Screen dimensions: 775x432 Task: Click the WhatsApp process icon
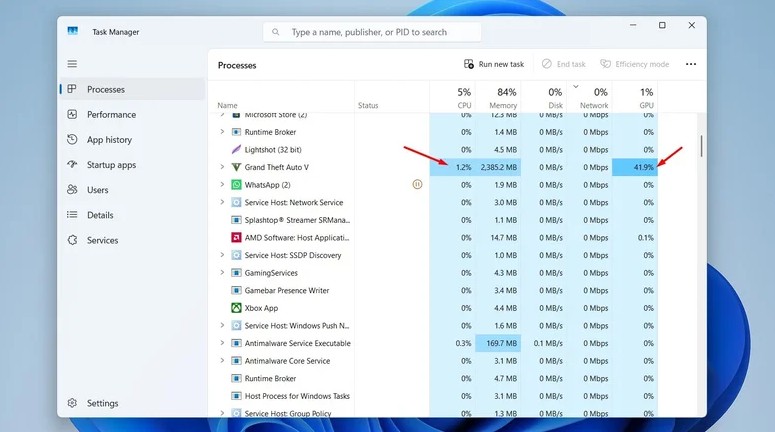pyautogui.click(x=236, y=185)
